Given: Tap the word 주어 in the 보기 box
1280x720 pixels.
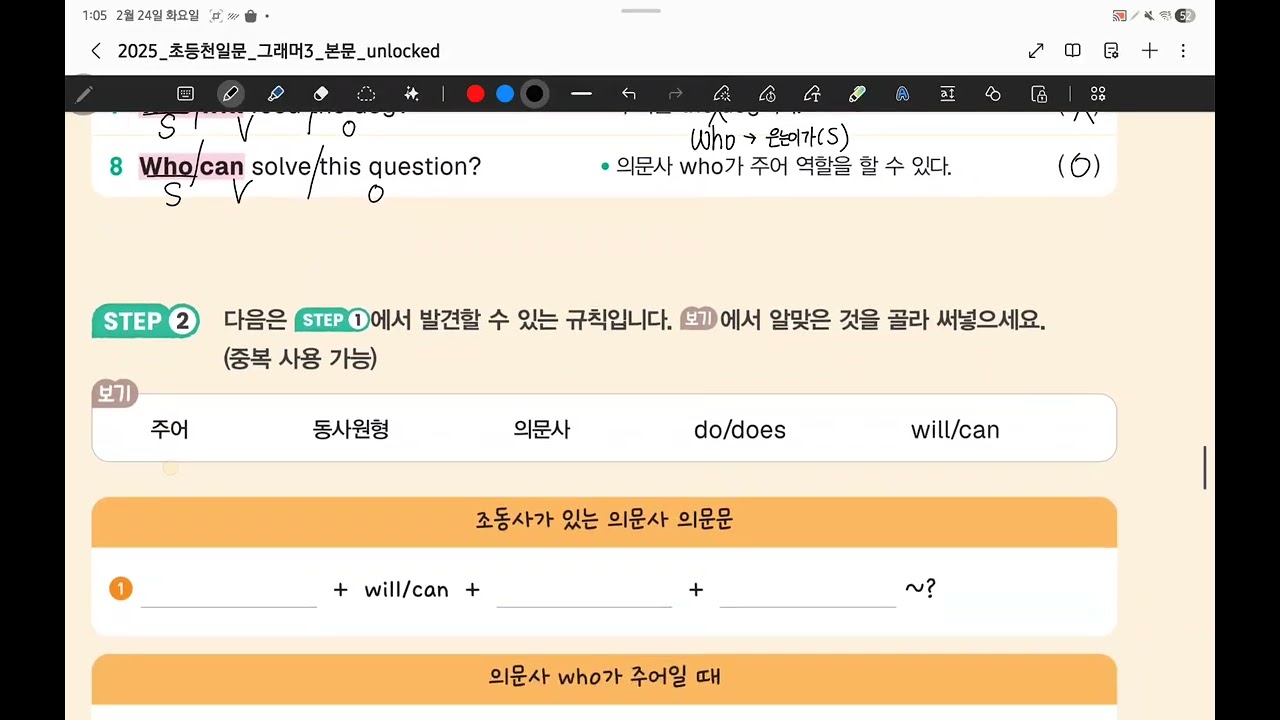Looking at the screenshot, I should click(x=169, y=430).
